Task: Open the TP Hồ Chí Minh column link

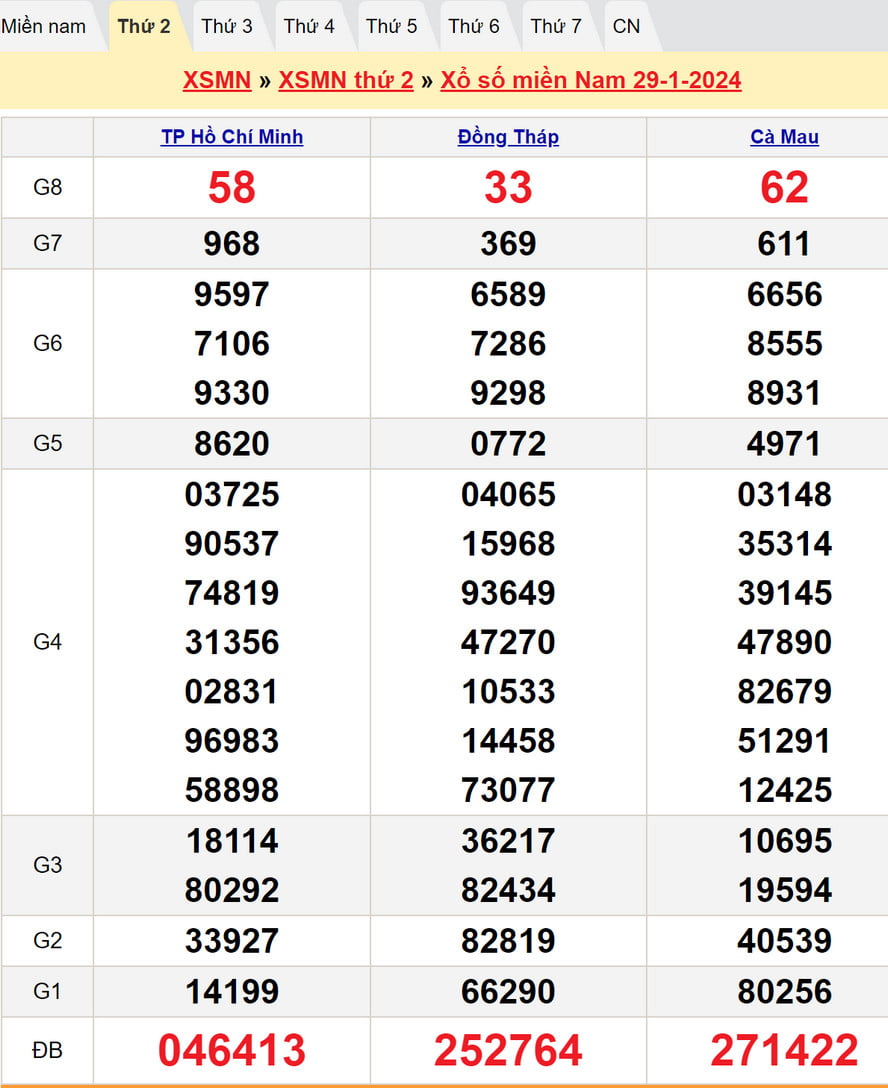Action: pos(232,137)
